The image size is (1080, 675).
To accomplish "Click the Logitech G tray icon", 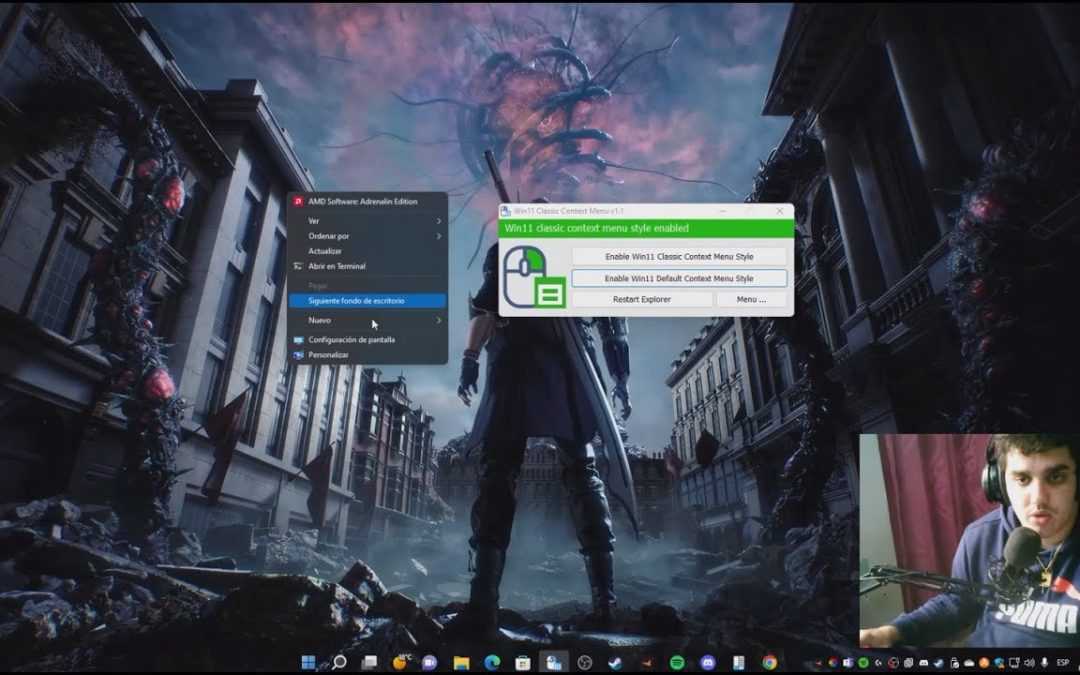I will 878,663.
